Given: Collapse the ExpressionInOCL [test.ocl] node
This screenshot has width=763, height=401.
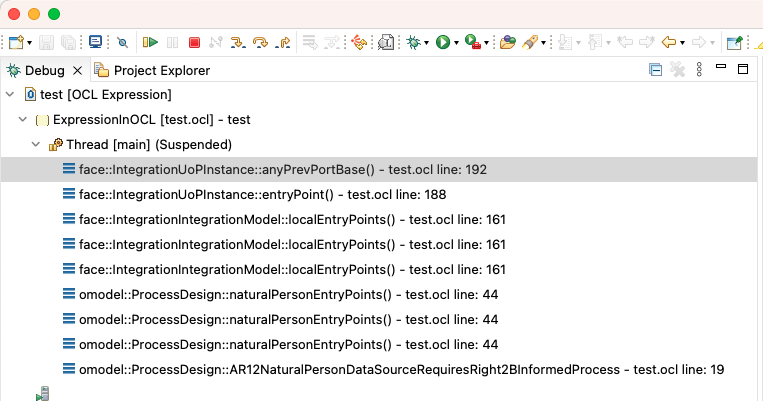Looking at the screenshot, I should (22, 119).
